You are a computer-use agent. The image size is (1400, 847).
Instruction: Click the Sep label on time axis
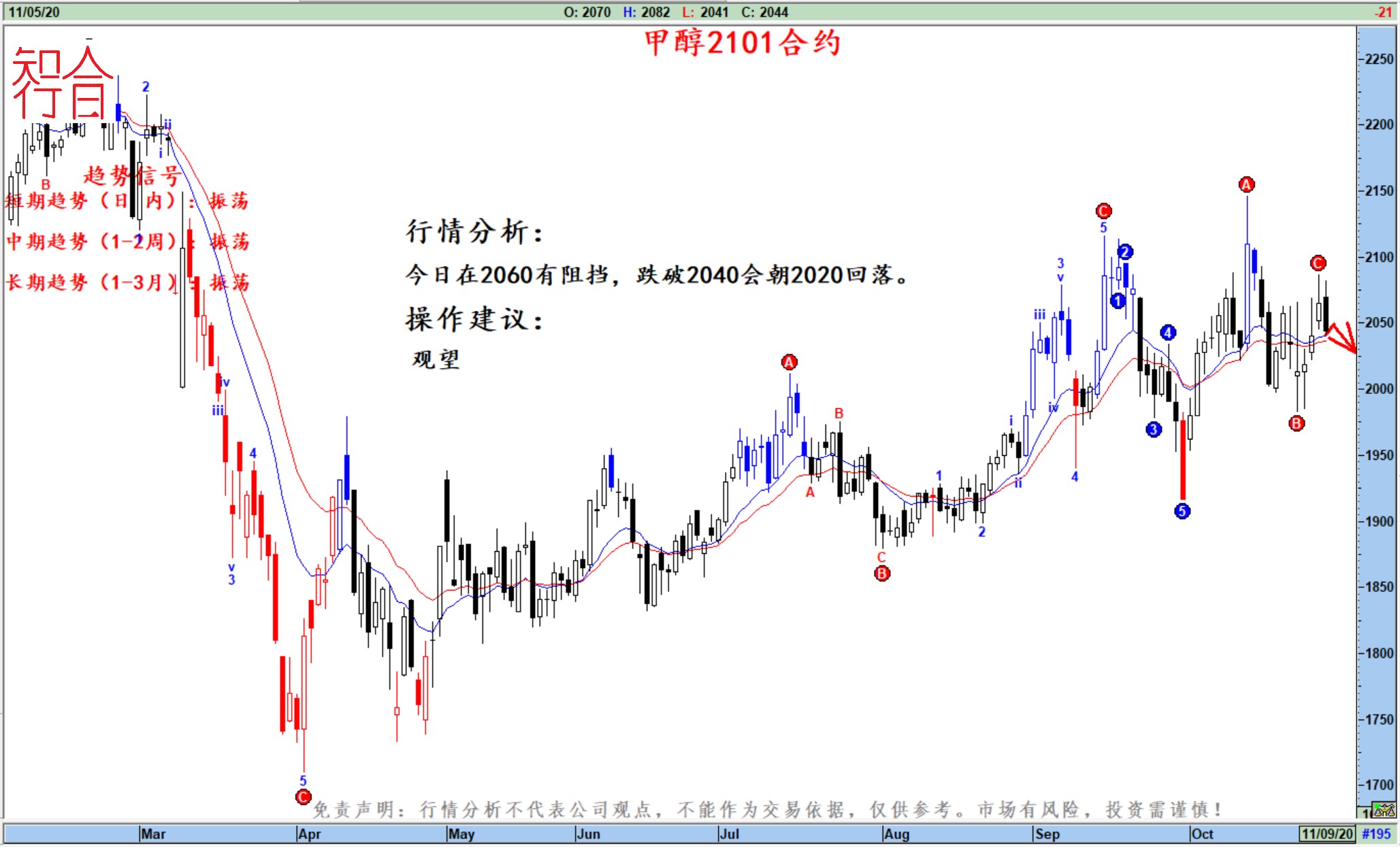(1047, 833)
